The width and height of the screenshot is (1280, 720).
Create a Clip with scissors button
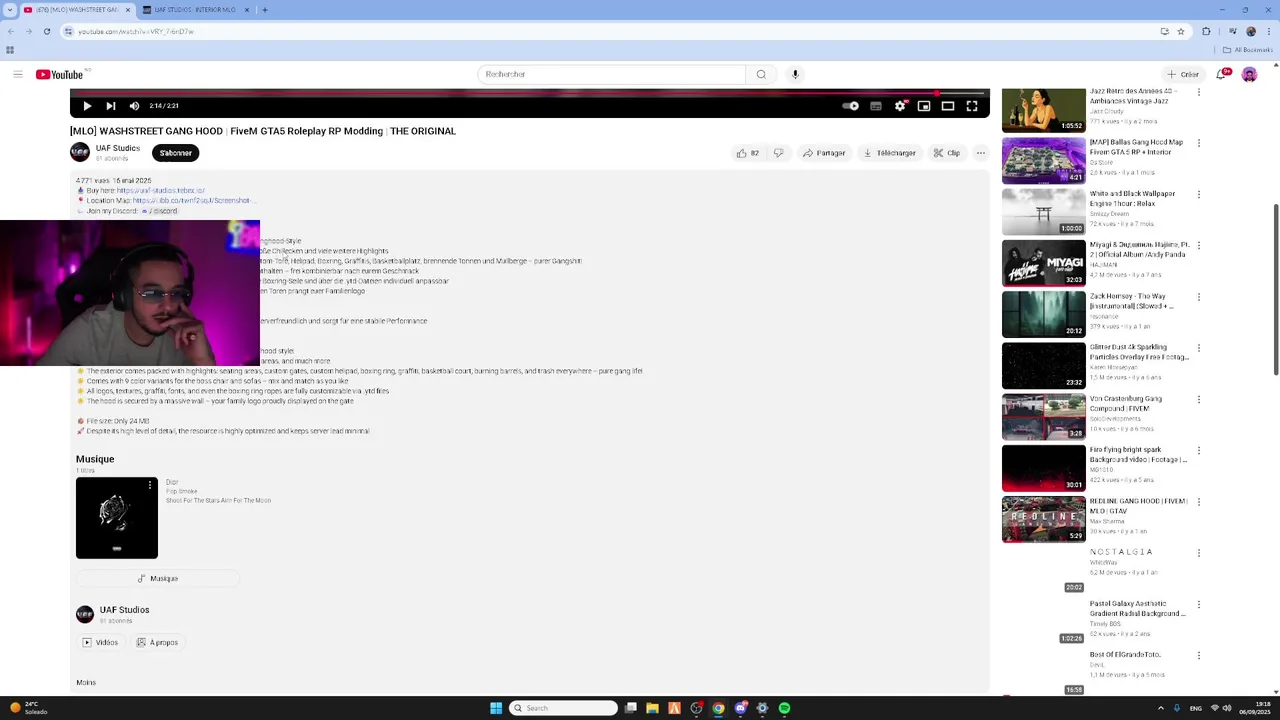pos(947,153)
